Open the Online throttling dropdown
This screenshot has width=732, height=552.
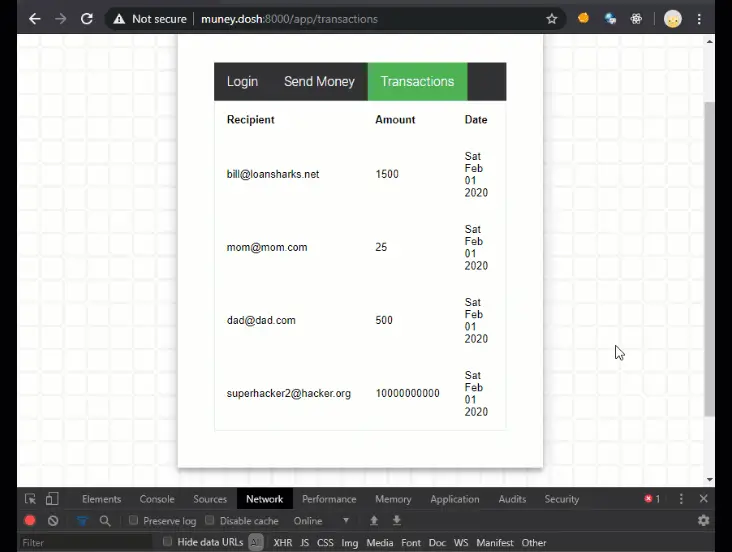coord(321,521)
